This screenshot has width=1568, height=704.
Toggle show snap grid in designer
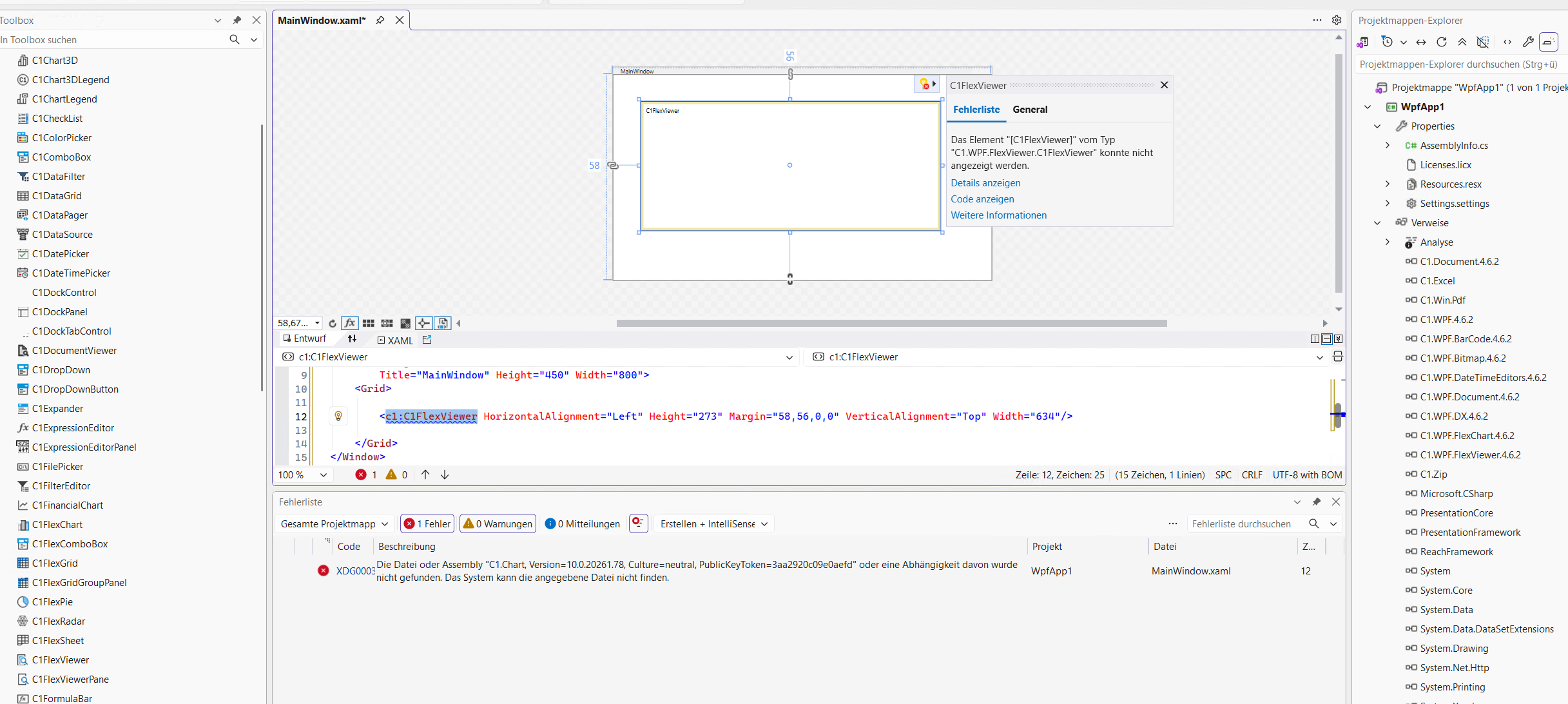pos(369,323)
